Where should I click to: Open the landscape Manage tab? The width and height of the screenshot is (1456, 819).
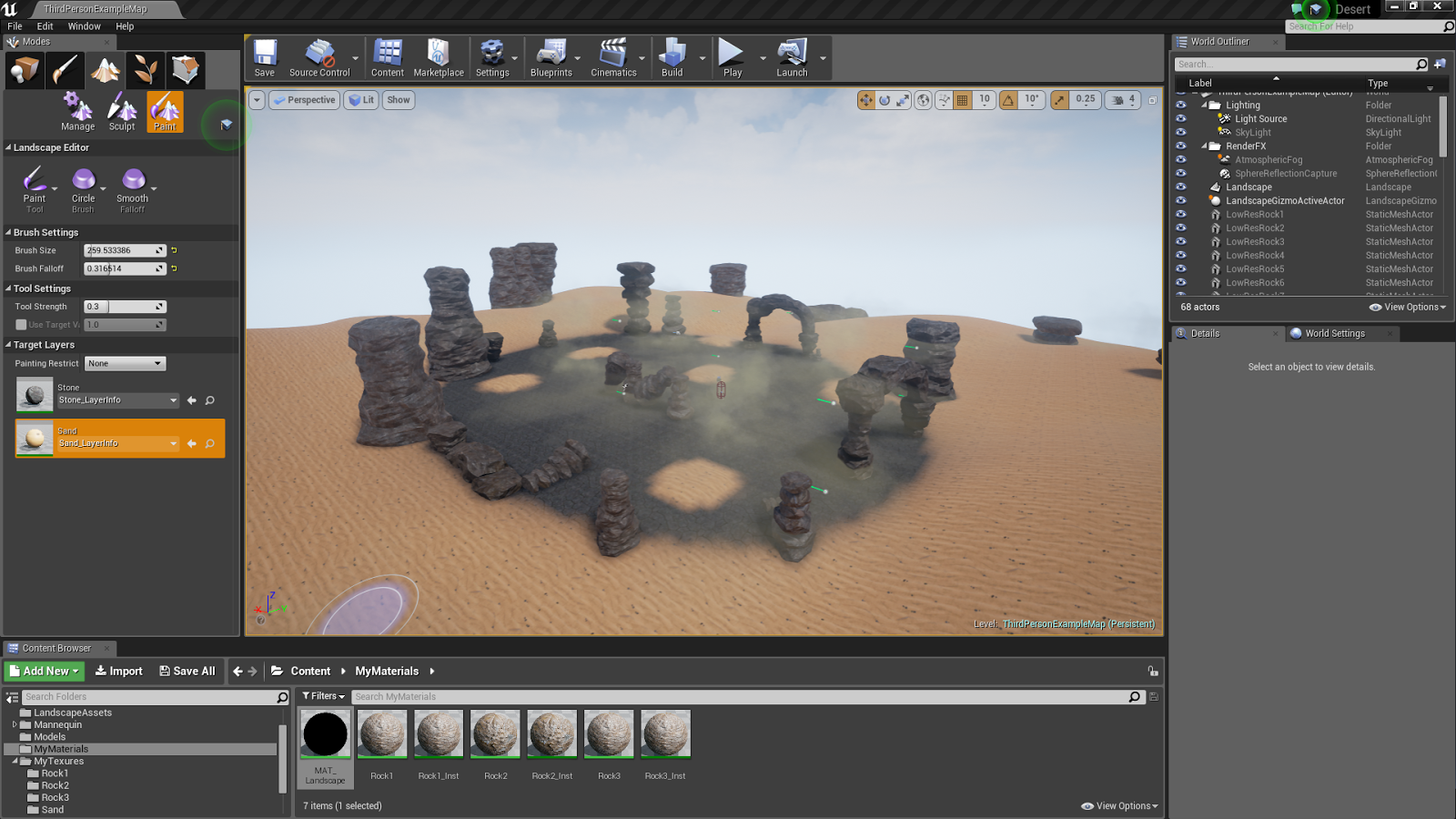pos(77,112)
